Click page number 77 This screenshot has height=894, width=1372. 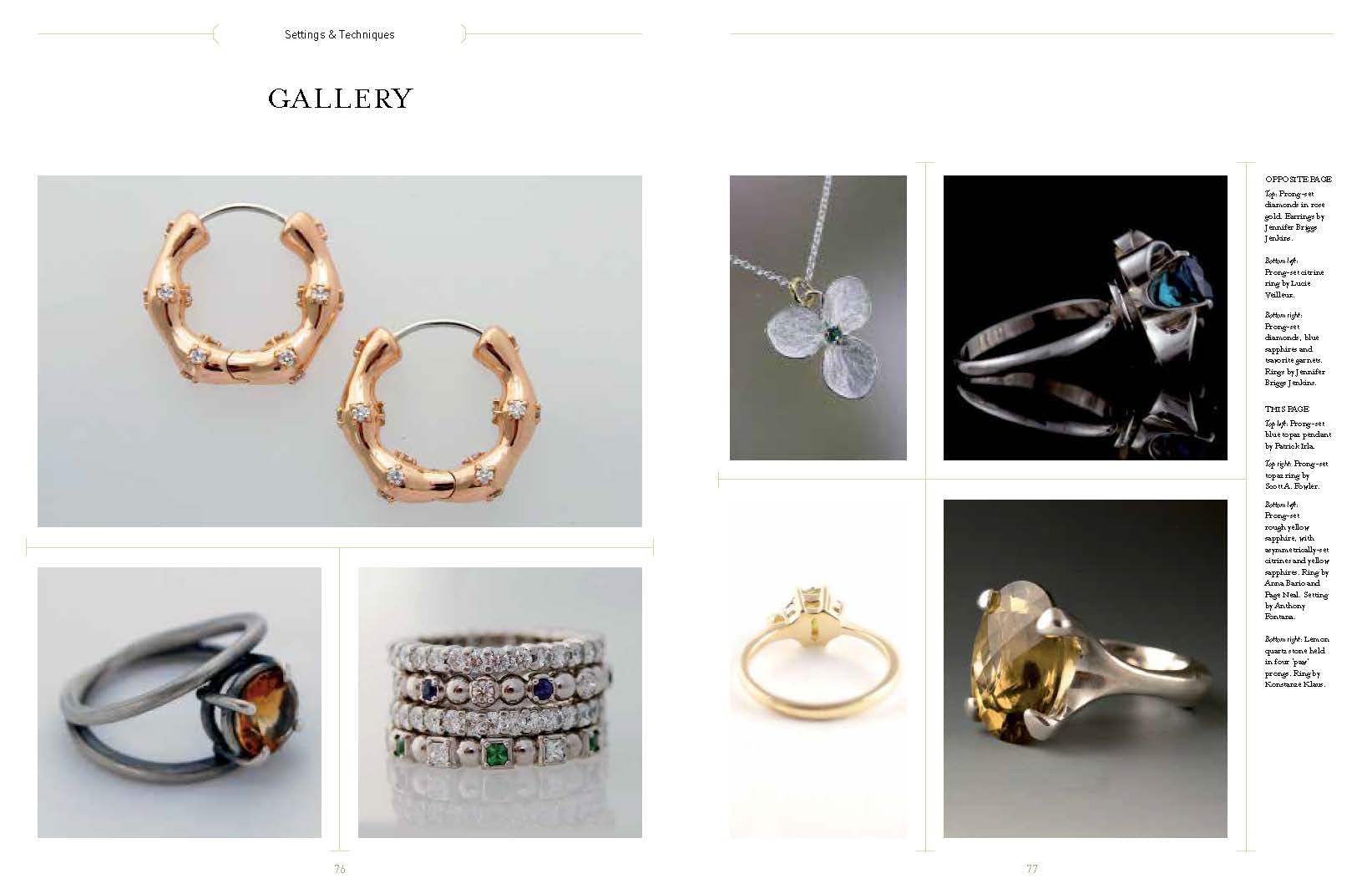[1032, 869]
